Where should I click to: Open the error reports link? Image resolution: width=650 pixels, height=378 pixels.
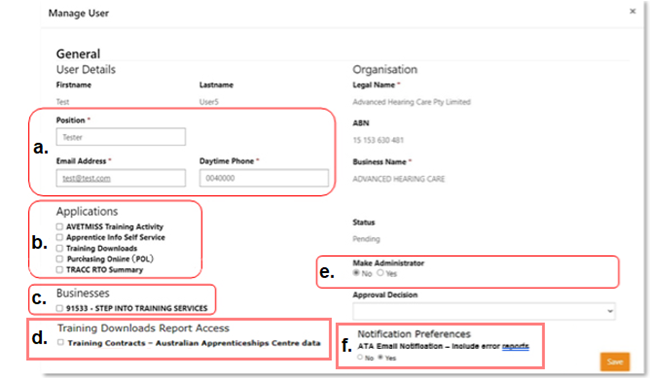[515, 346]
